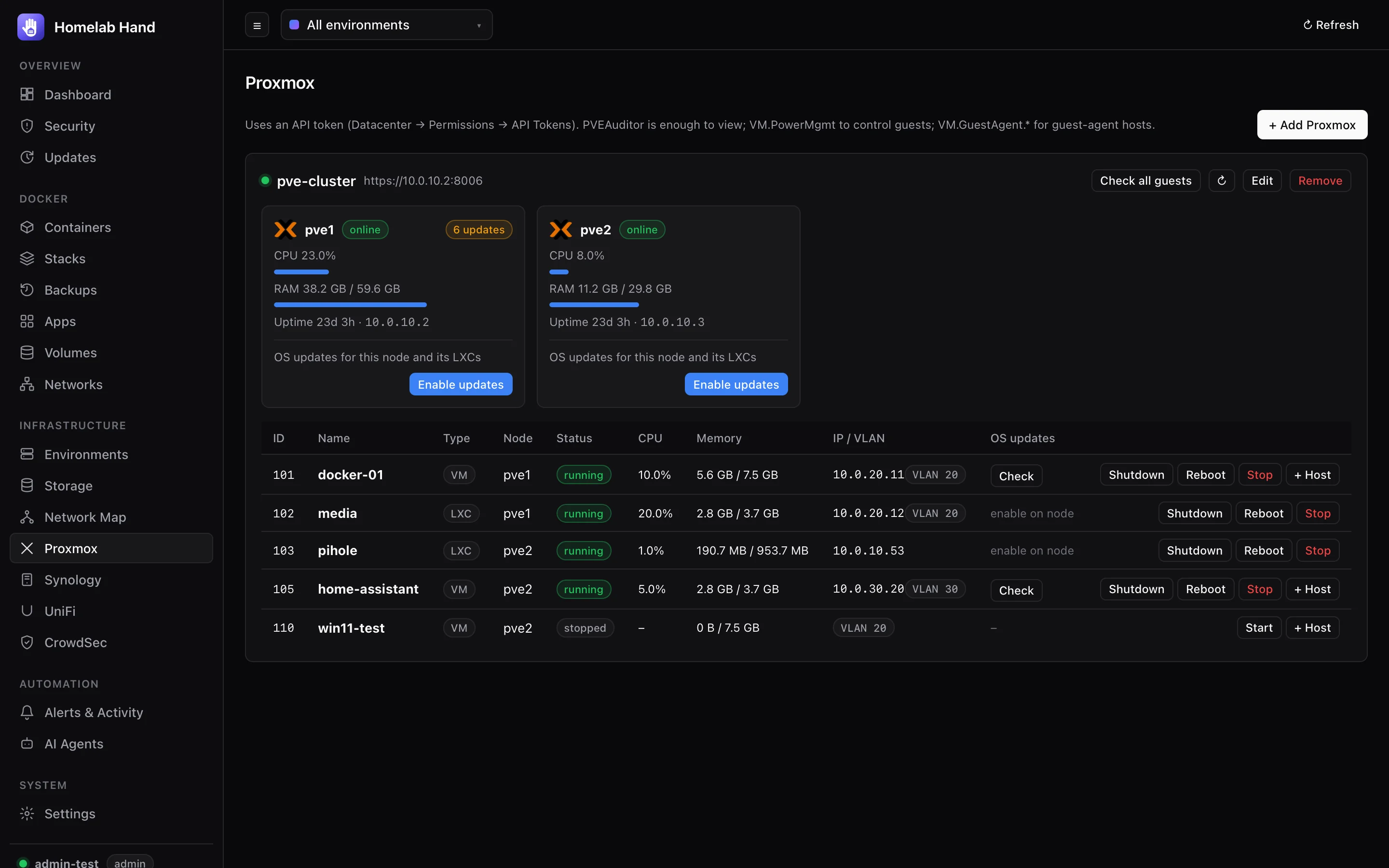Open the Settings gear icon
This screenshot has width=1389, height=868.
click(x=27, y=814)
